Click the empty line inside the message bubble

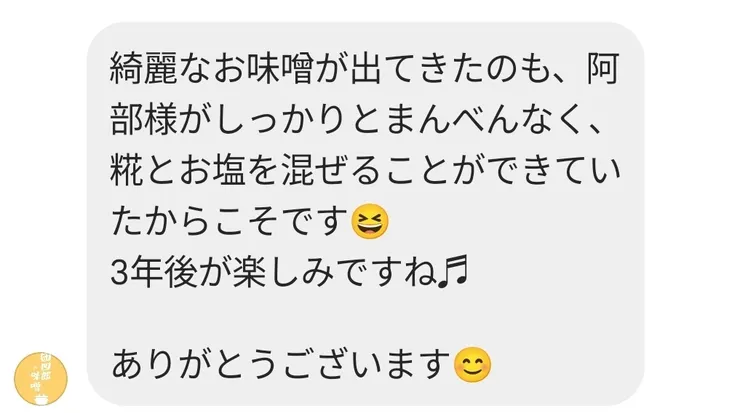pos(365,319)
